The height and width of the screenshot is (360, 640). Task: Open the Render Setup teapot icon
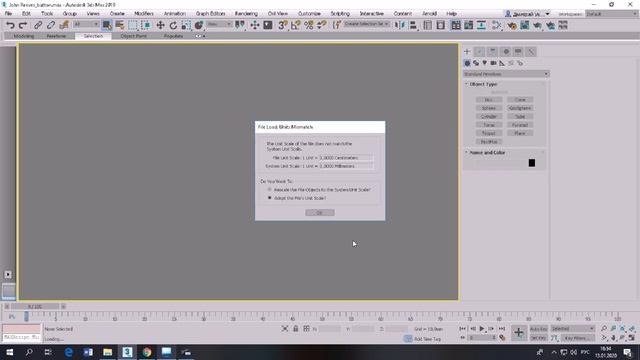coord(511,25)
